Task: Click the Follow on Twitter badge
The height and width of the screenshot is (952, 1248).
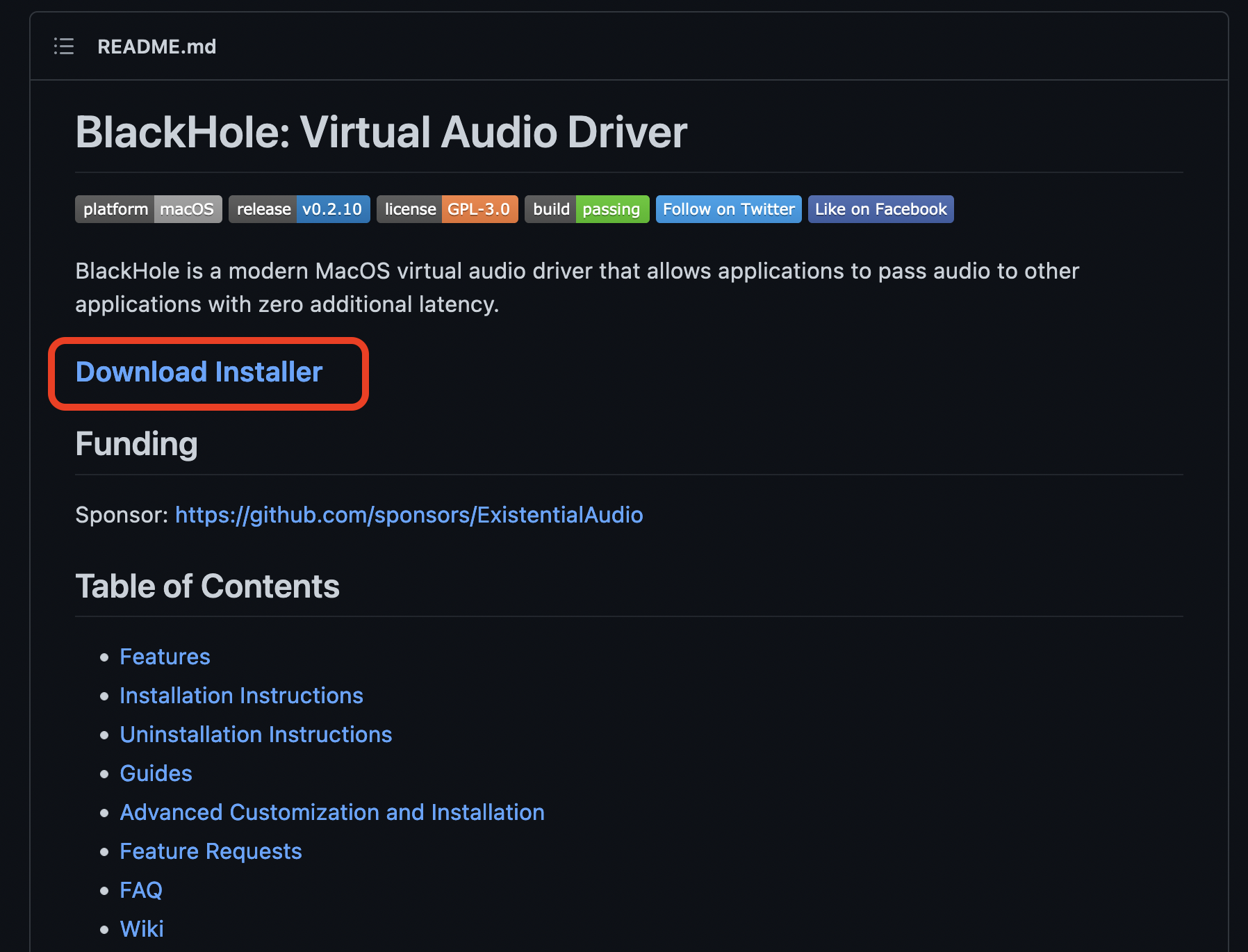Action: [729, 209]
